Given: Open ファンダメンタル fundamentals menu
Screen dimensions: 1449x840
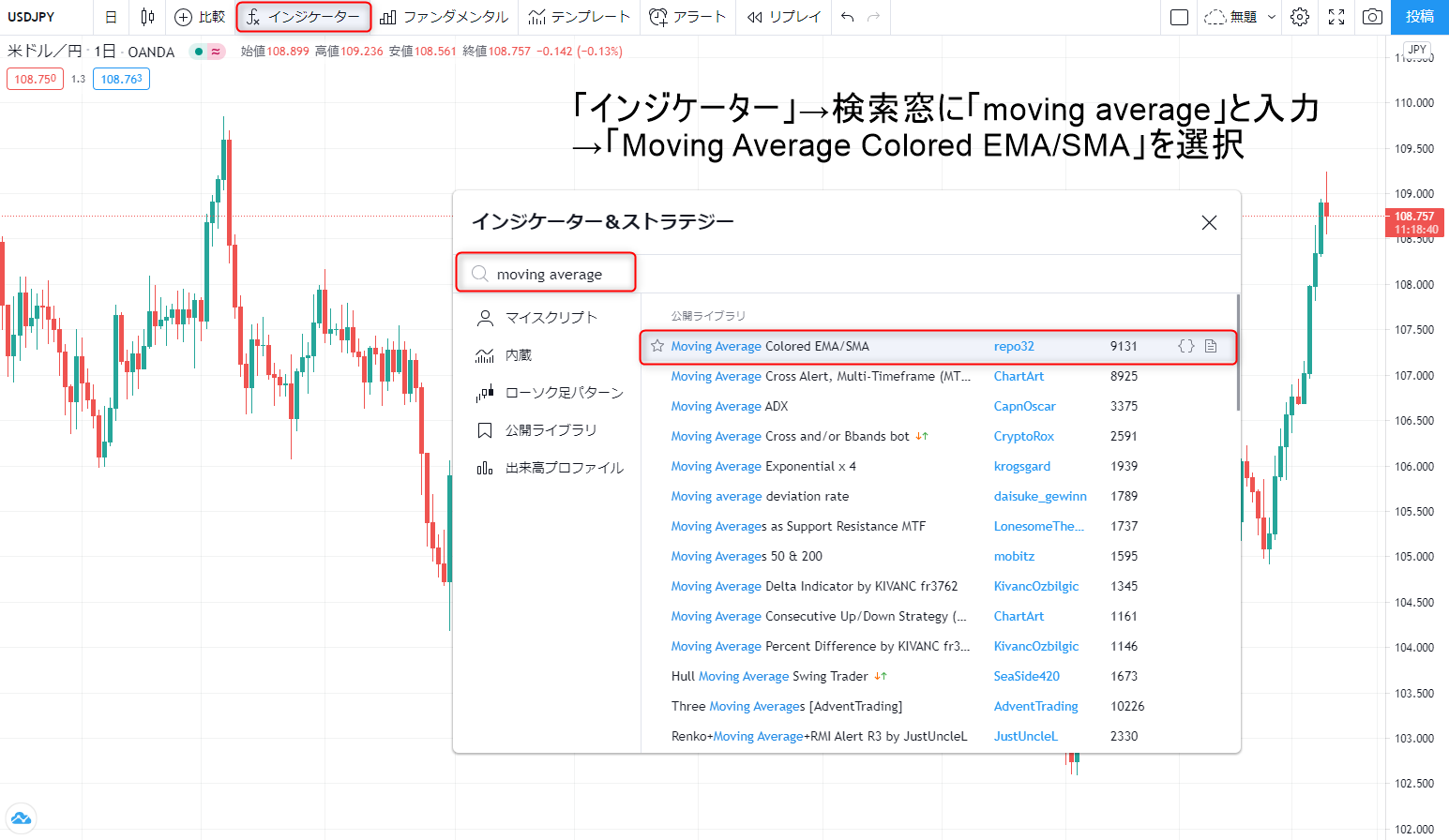Looking at the screenshot, I should pyautogui.click(x=445, y=17).
